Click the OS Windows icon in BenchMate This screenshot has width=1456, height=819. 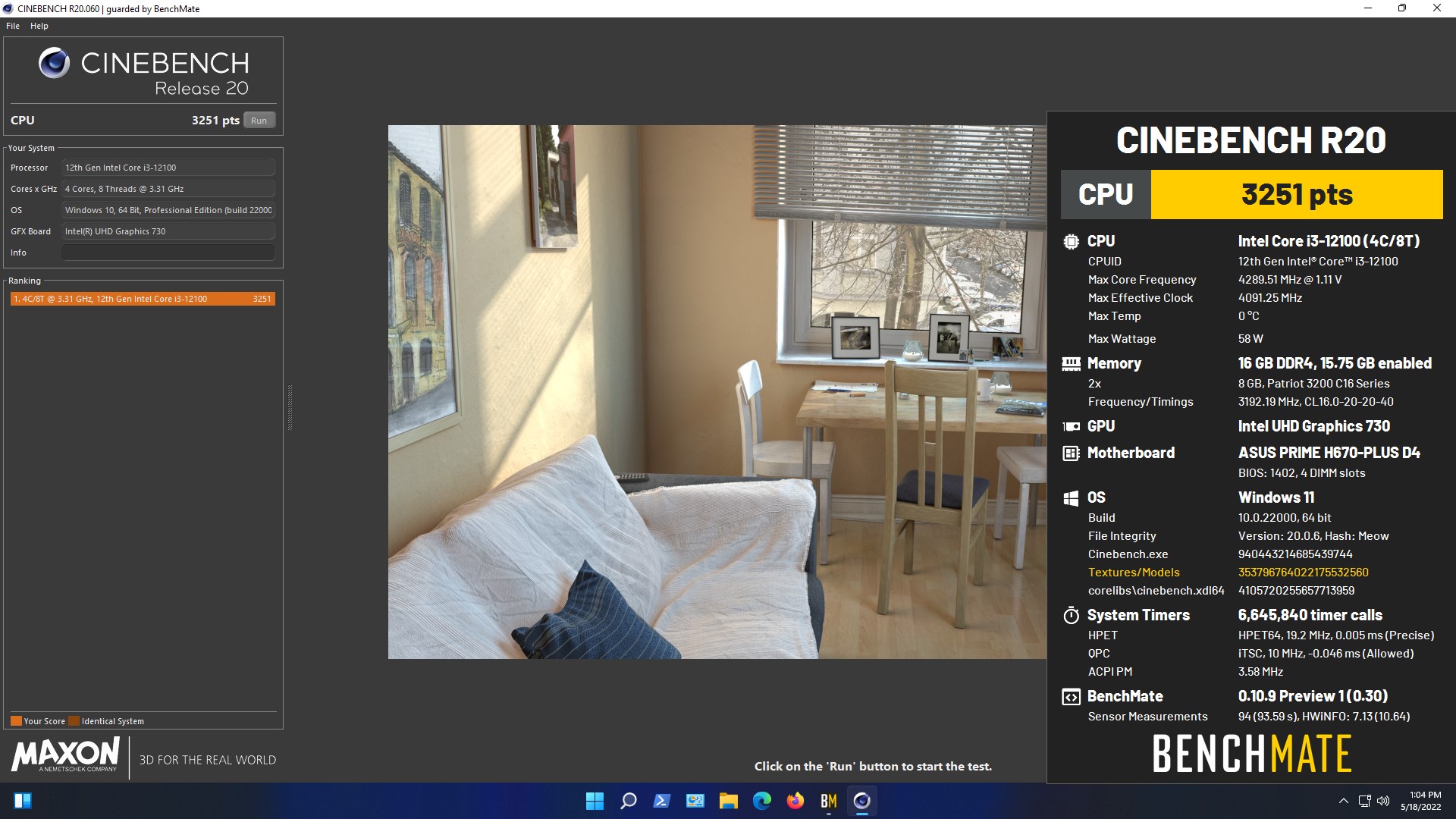click(1071, 498)
